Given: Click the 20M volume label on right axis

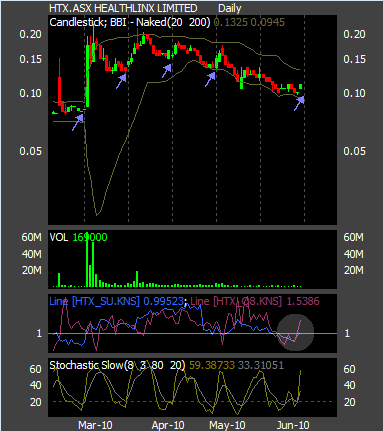Looking at the screenshot, I should pyautogui.click(x=354, y=270).
